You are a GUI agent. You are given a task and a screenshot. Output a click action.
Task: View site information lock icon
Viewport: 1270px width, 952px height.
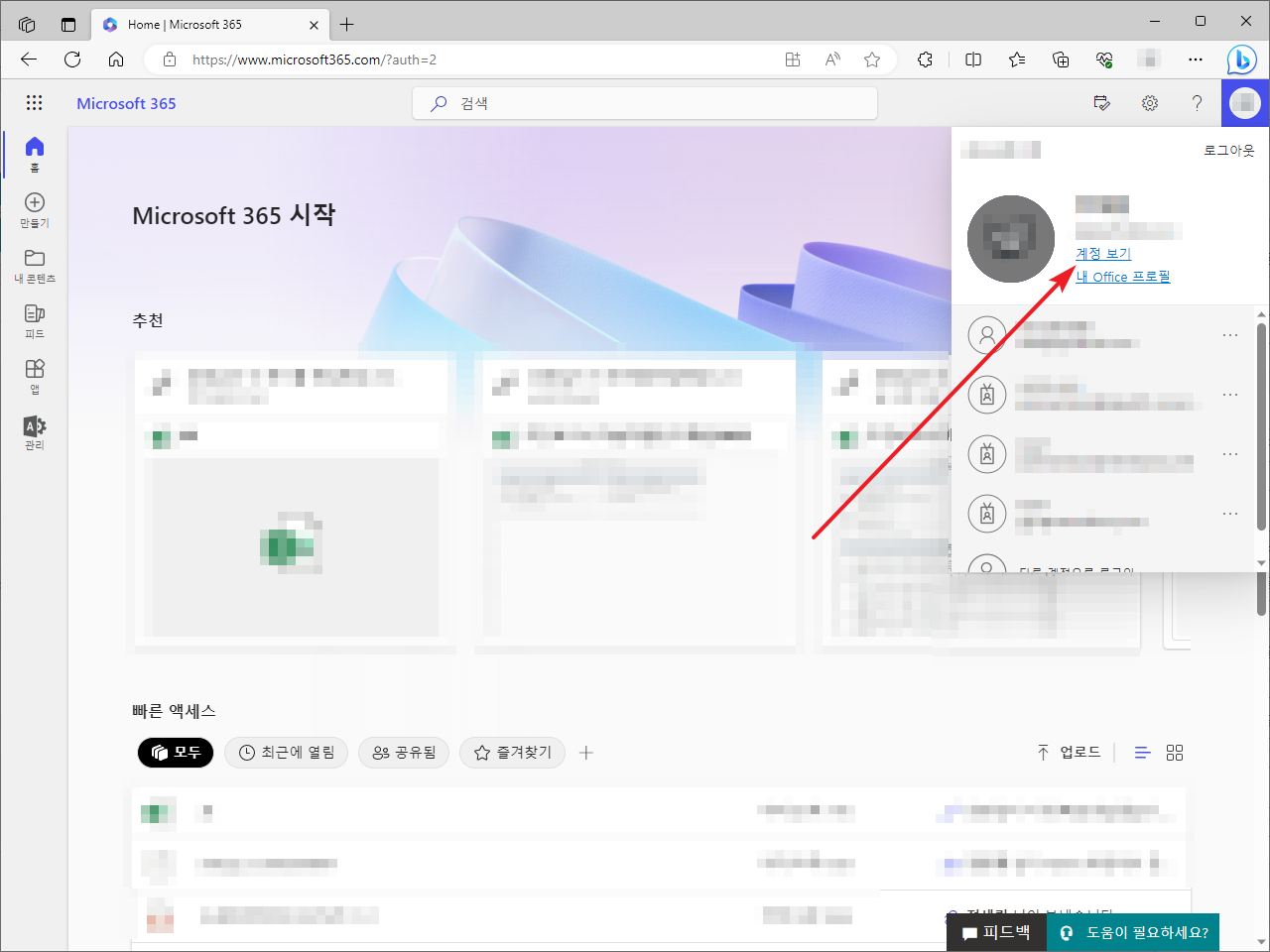[170, 59]
